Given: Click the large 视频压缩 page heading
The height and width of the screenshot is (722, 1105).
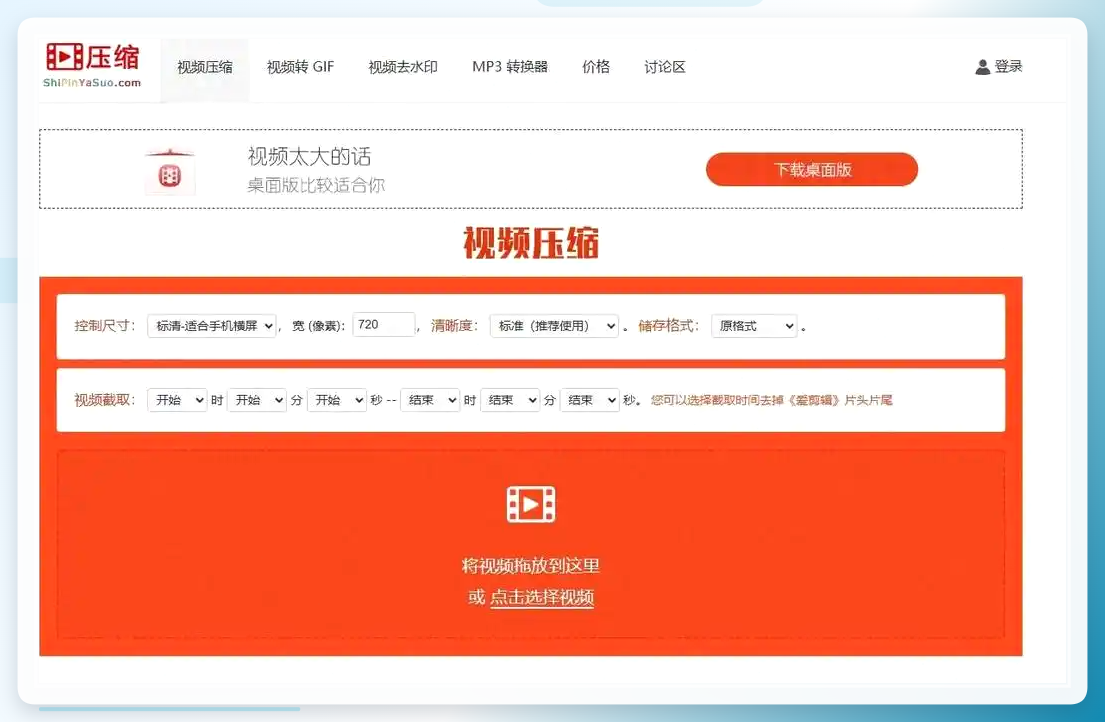Looking at the screenshot, I should (531, 243).
